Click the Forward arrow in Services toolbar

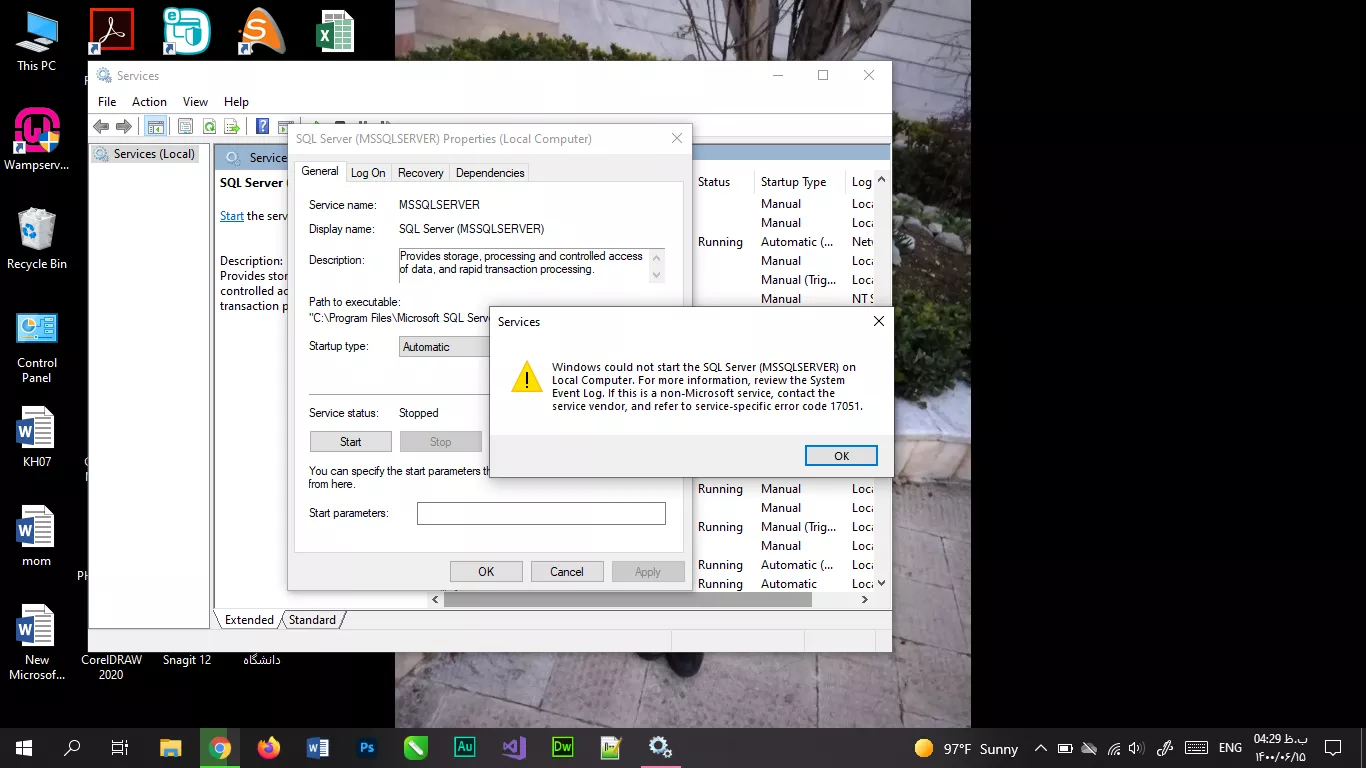coord(124,126)
